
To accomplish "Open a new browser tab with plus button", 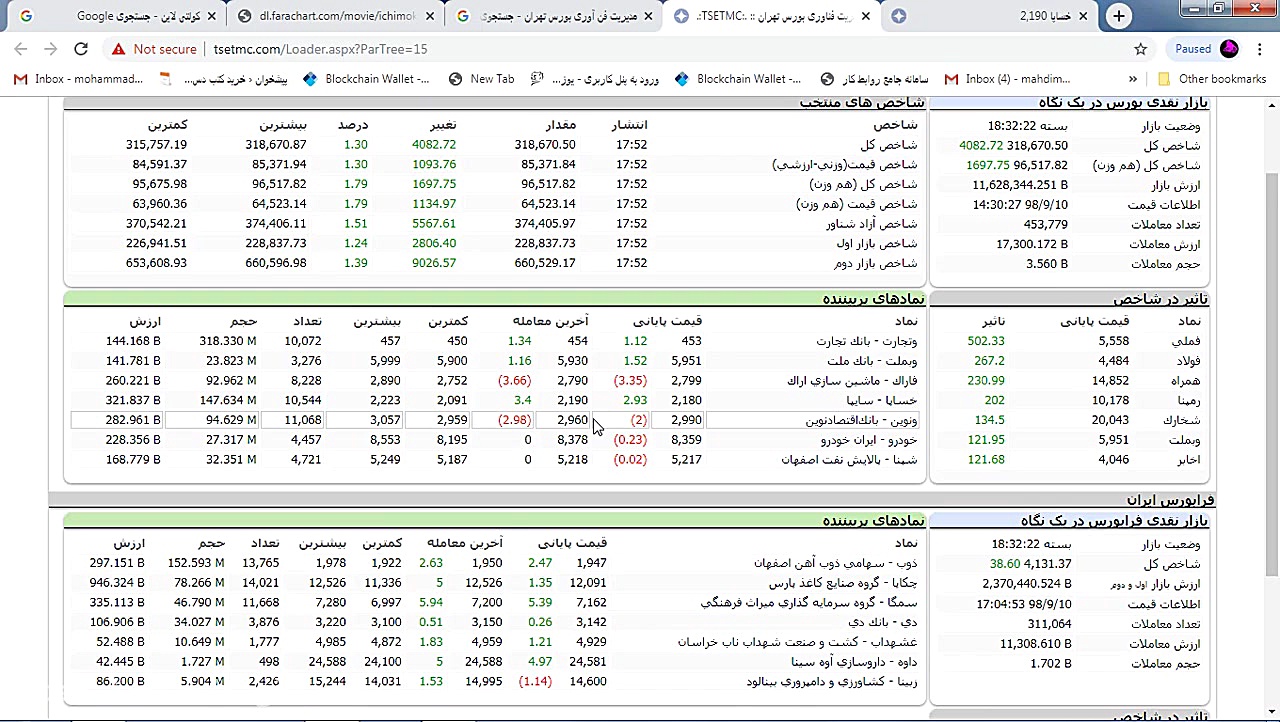I will click(x=1118, y=16).
